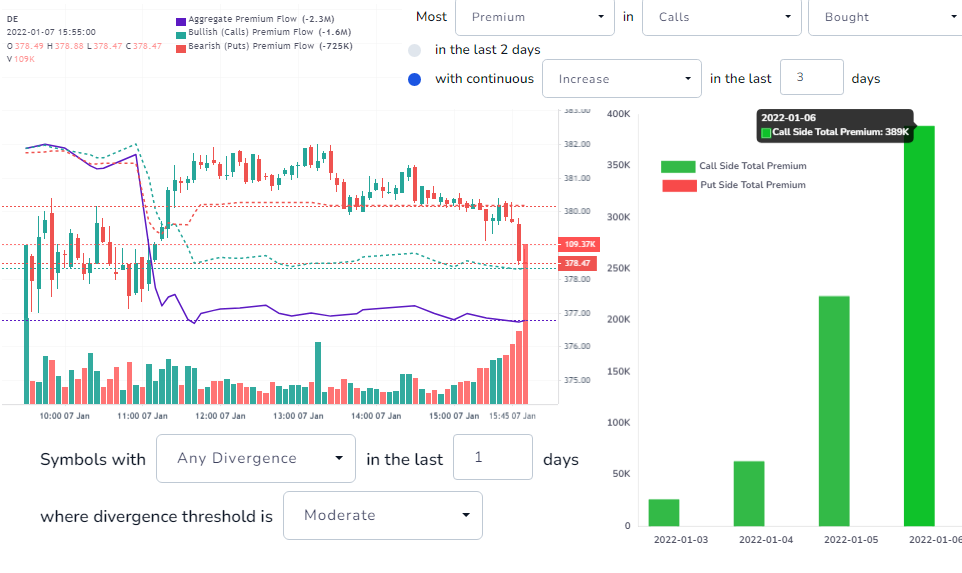The image size is (962, 573).
Task: Toggle the Put Side Total Premium legend swatch
Action: pos(679,185)
